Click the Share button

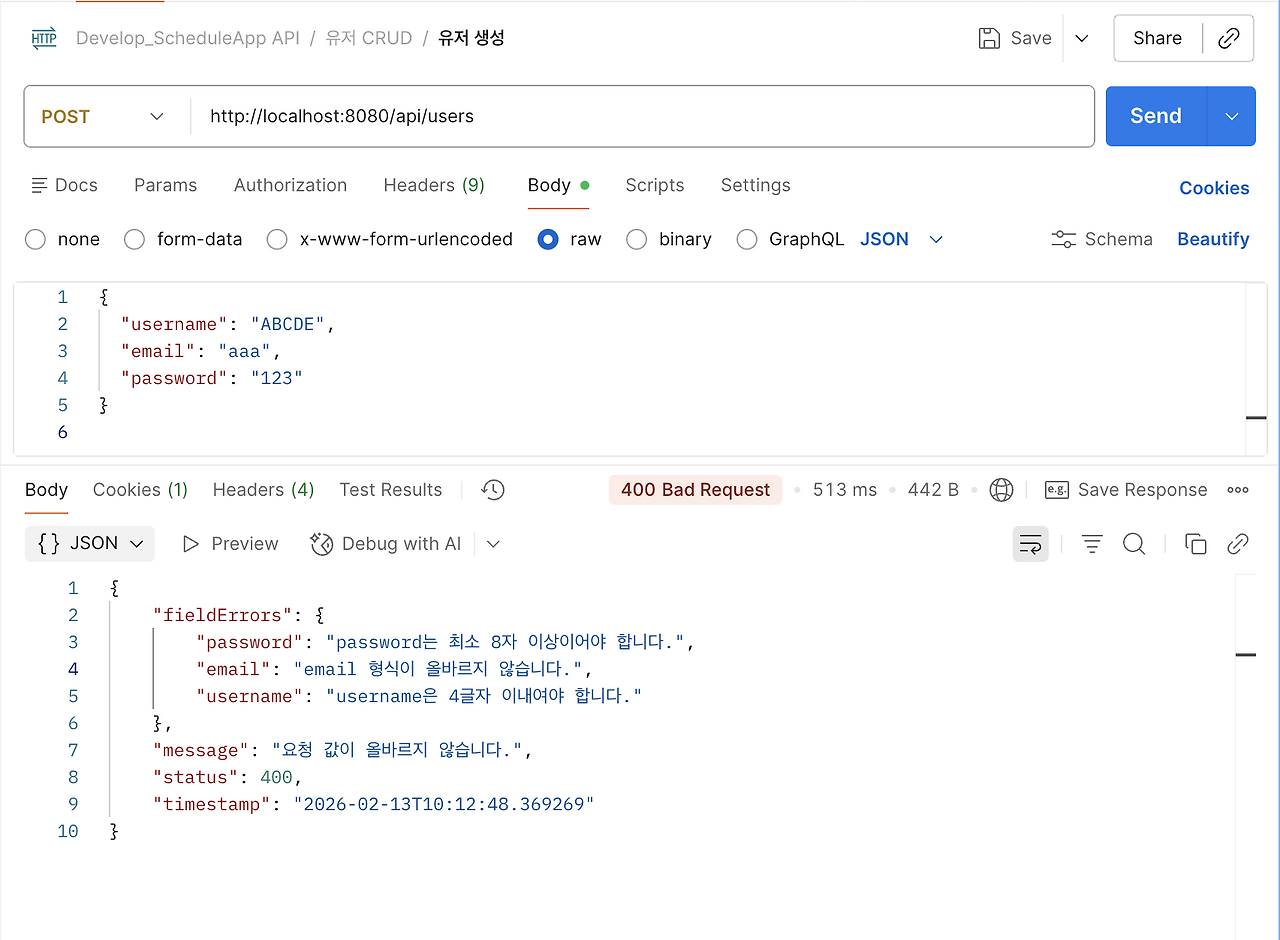pyautogui.click(x=1157, y=38)
